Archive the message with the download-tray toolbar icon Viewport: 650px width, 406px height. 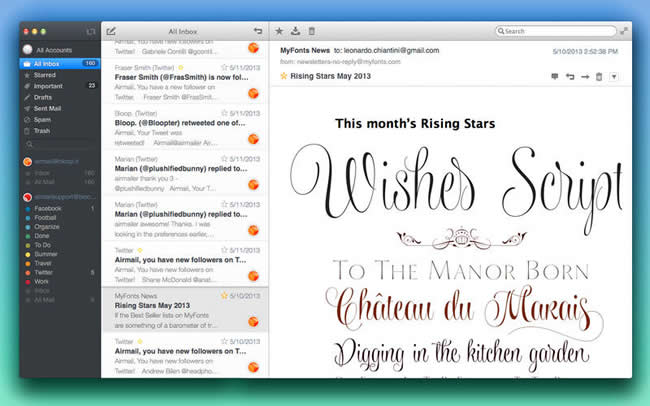point(296,31)
